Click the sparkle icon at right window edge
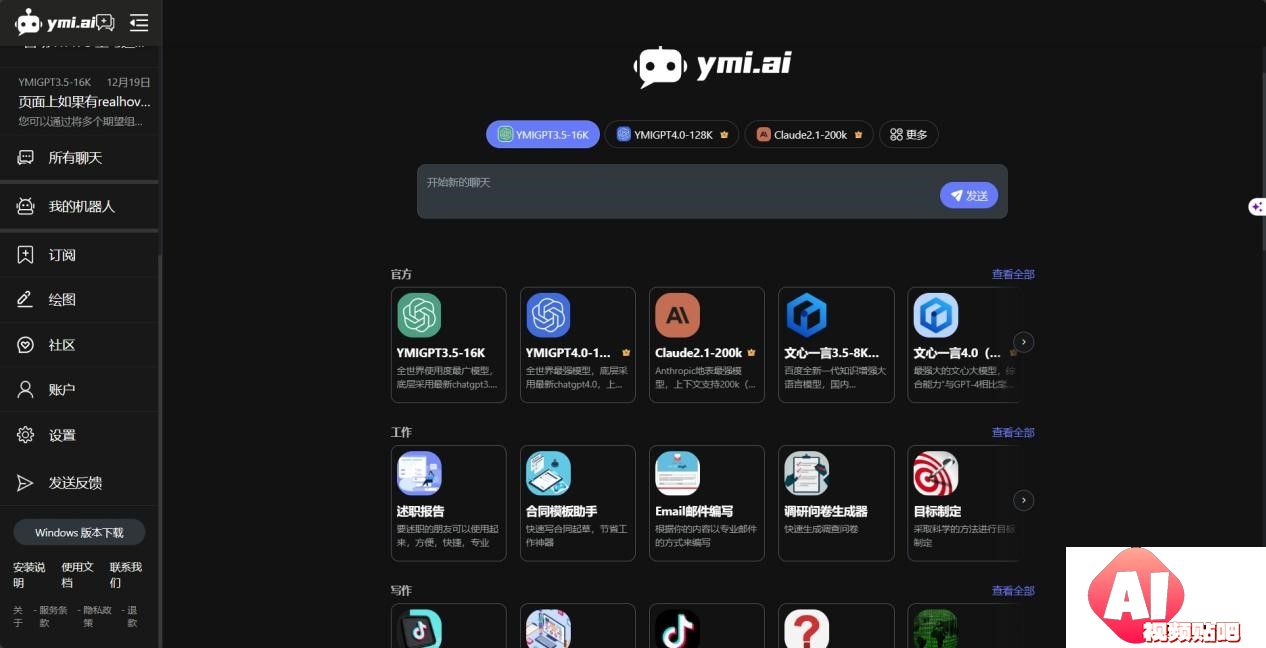Screen dimensions: 1266x648 pyautogui.click(x=1256, y=207)
